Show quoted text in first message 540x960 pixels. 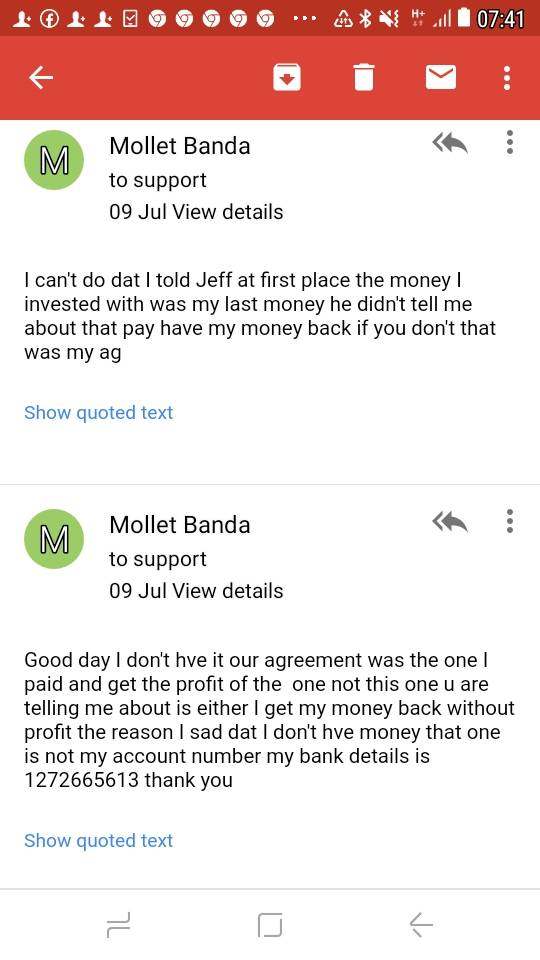click(x=99, y=413)
